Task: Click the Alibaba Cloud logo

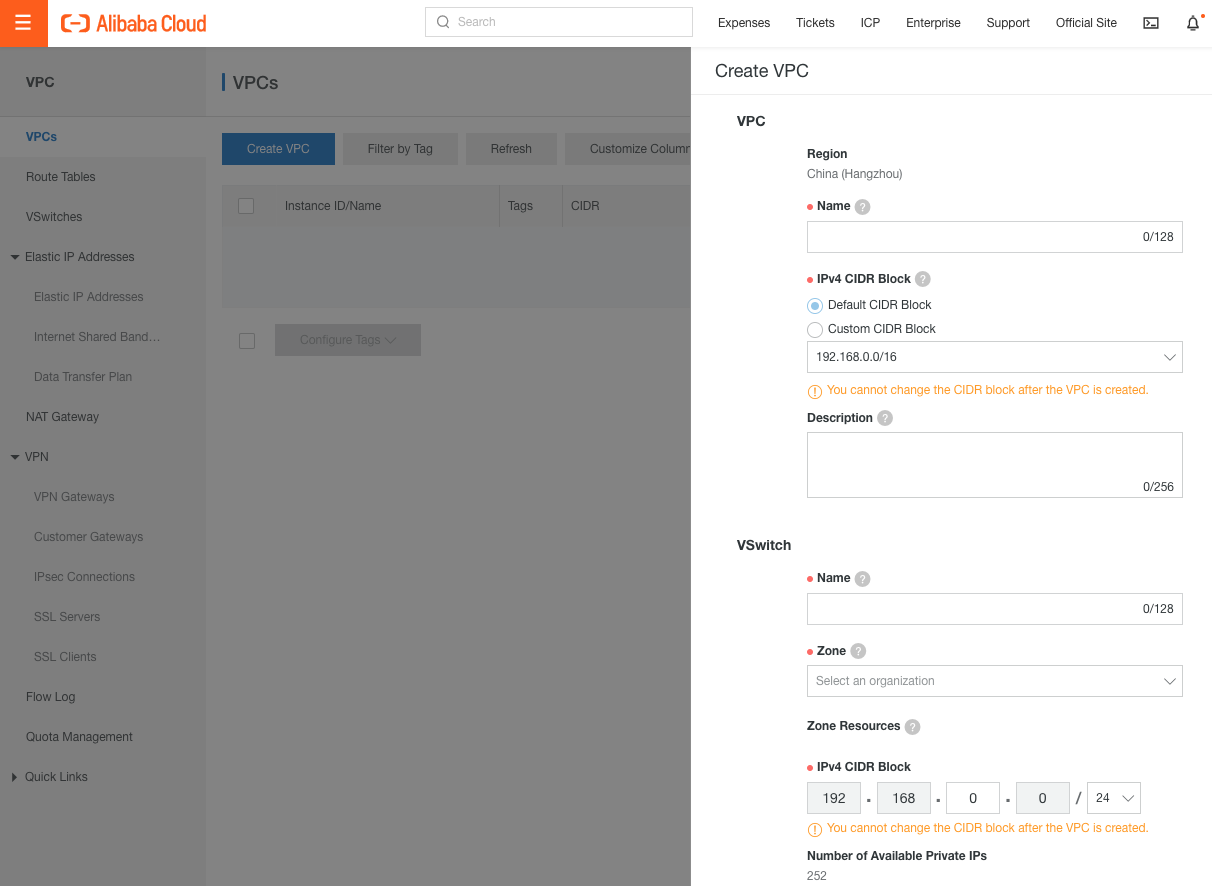Action: pyautogui.click(x=134, y=23)
